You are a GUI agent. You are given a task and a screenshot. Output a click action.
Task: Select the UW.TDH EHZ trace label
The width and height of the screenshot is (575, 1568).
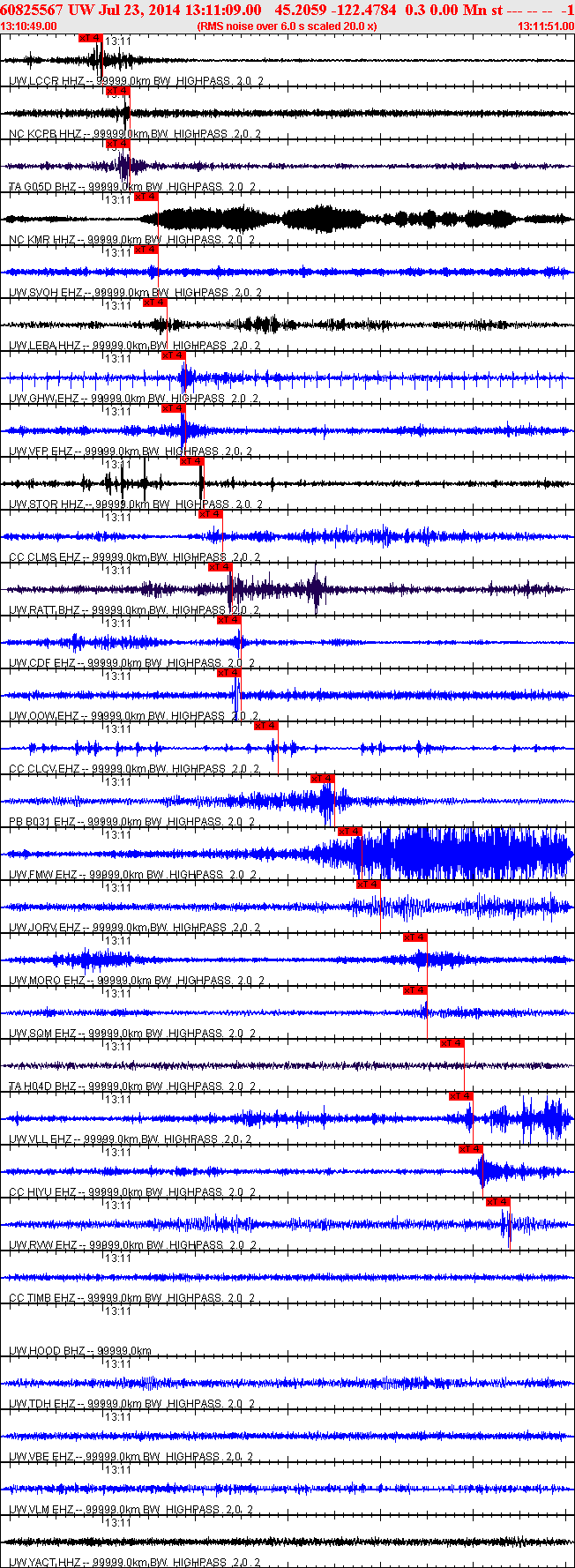point(131,1404)
